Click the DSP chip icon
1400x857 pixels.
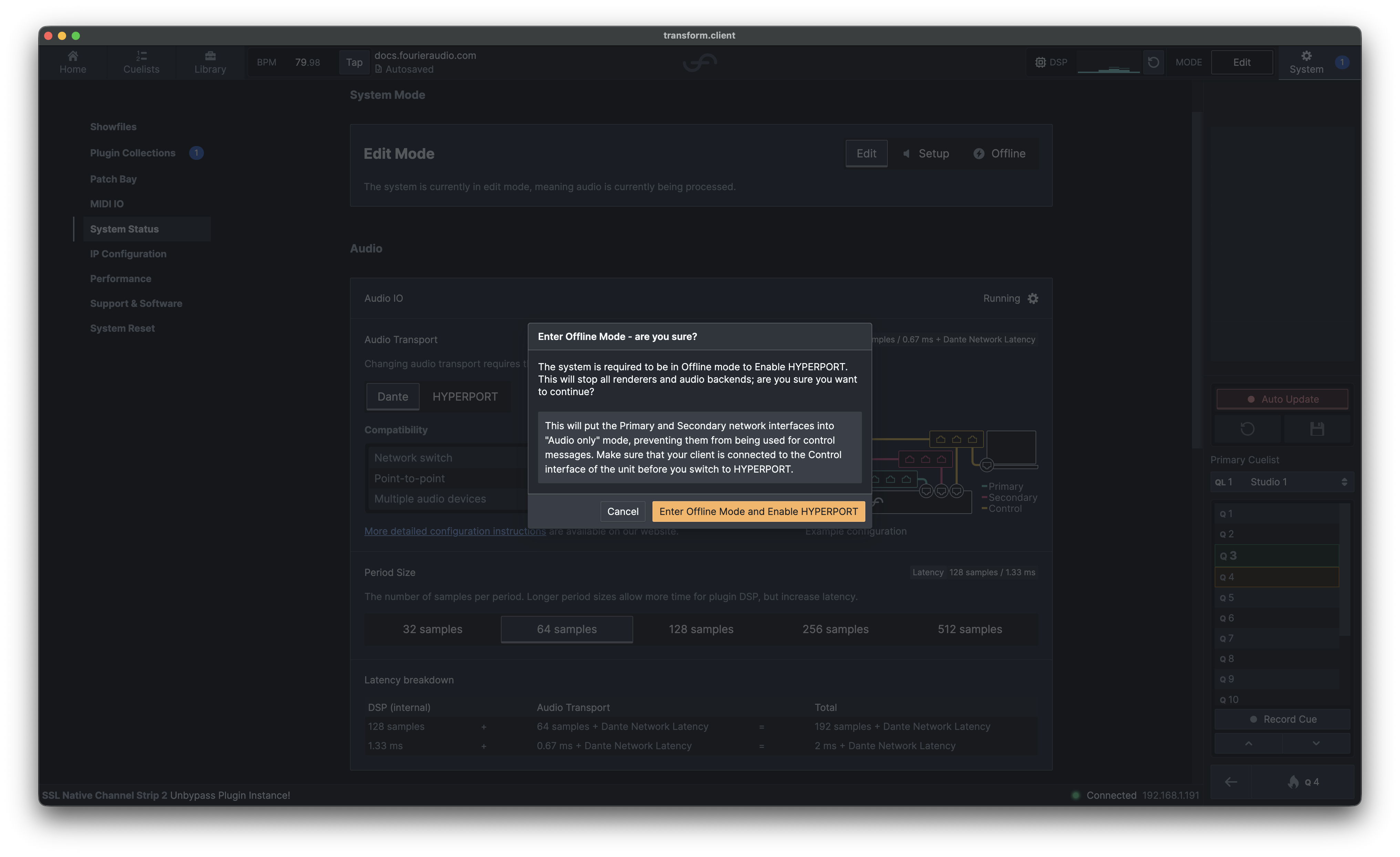tap(1040, 62)
